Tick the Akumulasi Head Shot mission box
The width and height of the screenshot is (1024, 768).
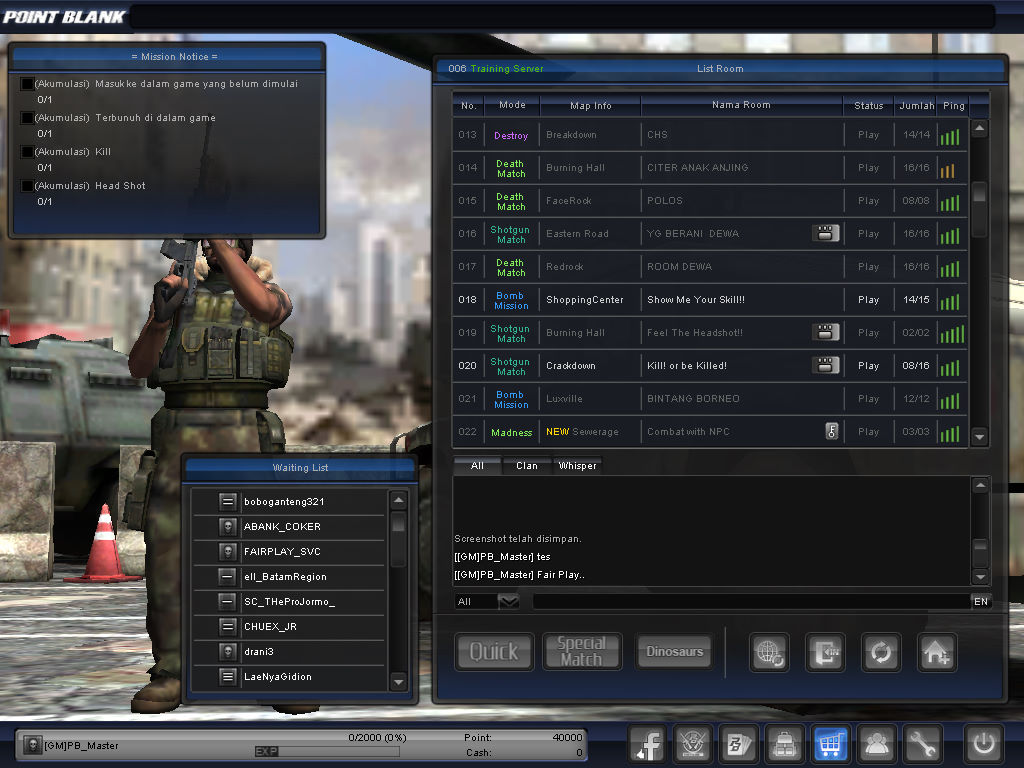pyautogui.click(x=25, y=186)
